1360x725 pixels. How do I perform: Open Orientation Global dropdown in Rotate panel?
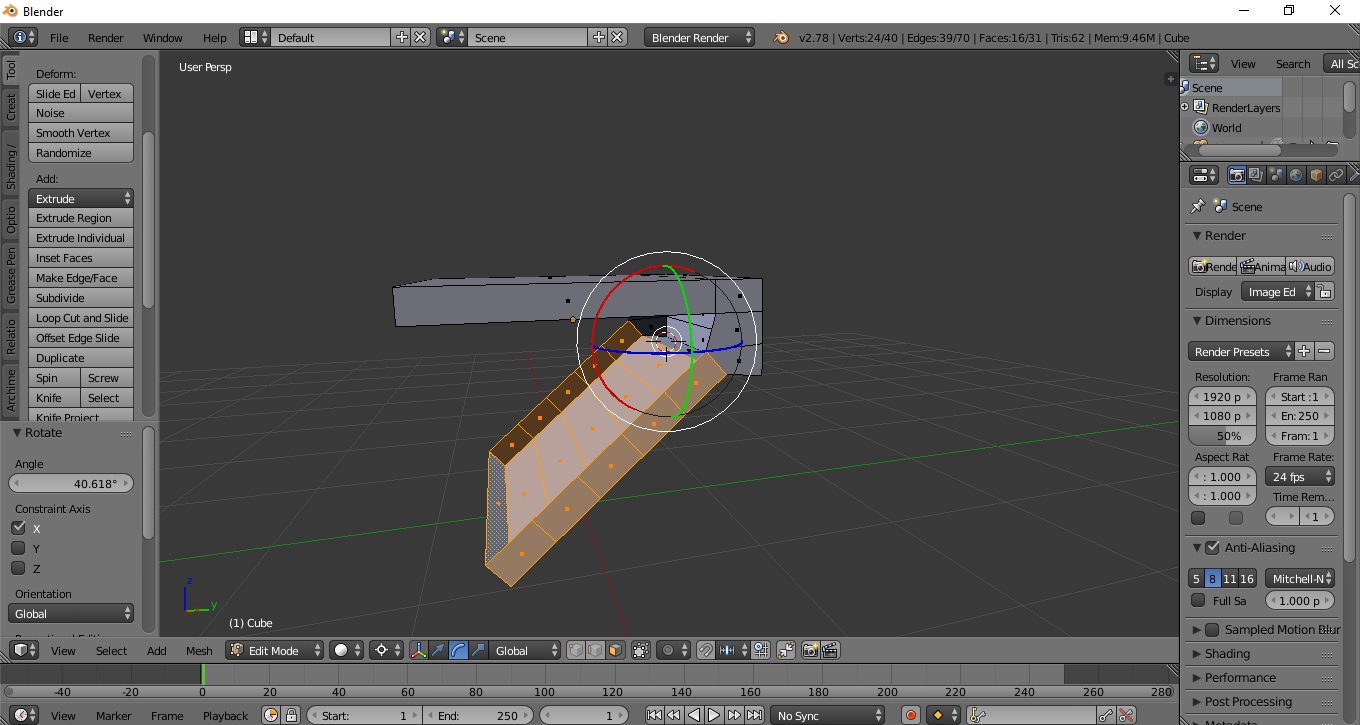tap(72, 613)
